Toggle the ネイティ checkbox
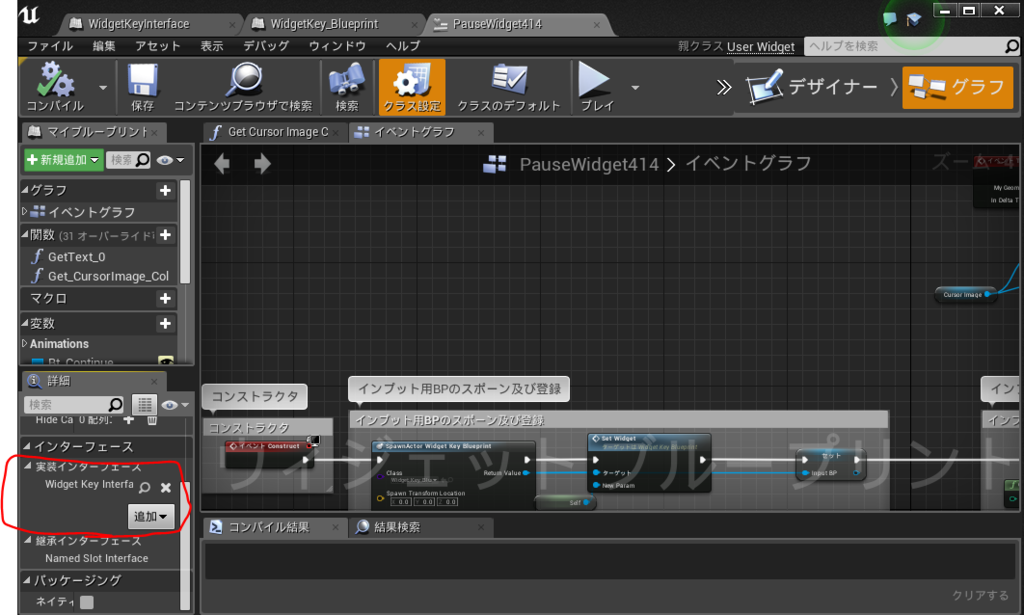The width and height of the screenshot is (1024, 615). (87, 602)
